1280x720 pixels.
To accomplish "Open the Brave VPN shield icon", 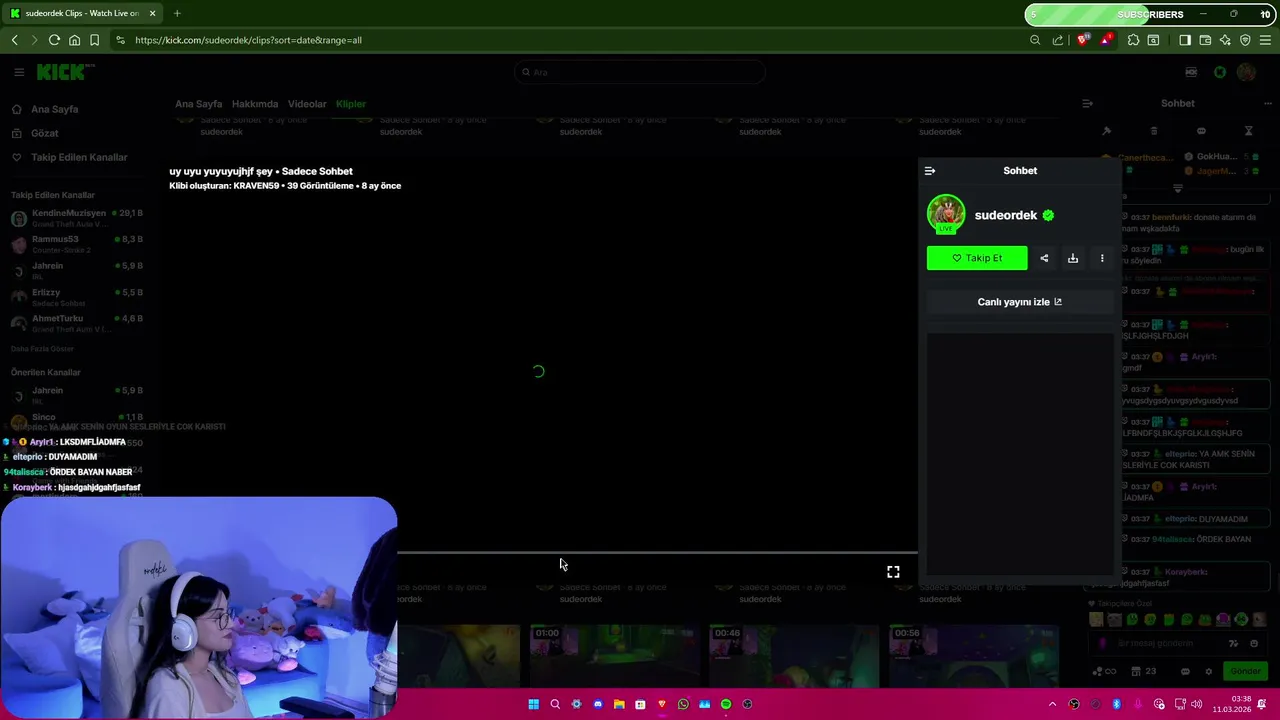I will 1245,40.
